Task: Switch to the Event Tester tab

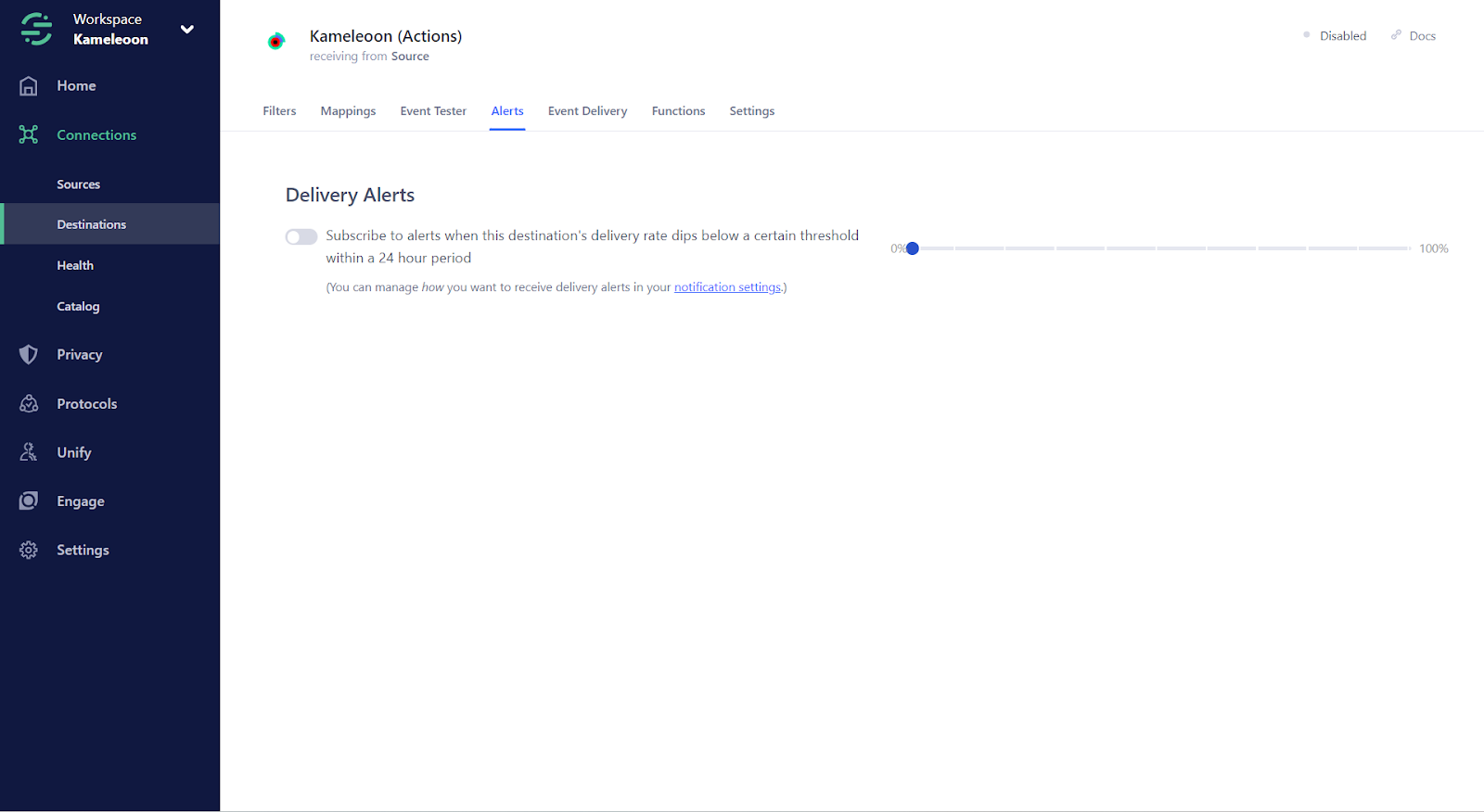Action: click(x=433, y=111)
